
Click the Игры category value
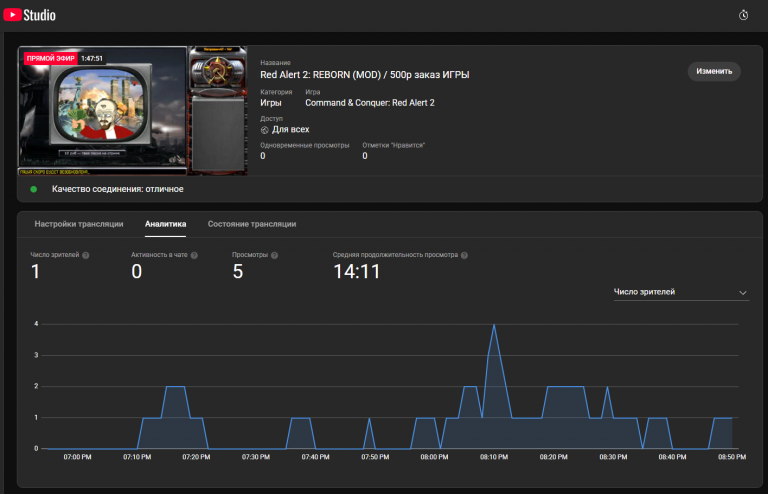pyautogui.click(x=271, y=103)
